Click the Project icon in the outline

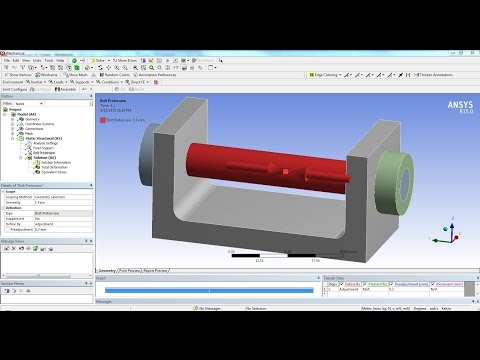point(6,109)
